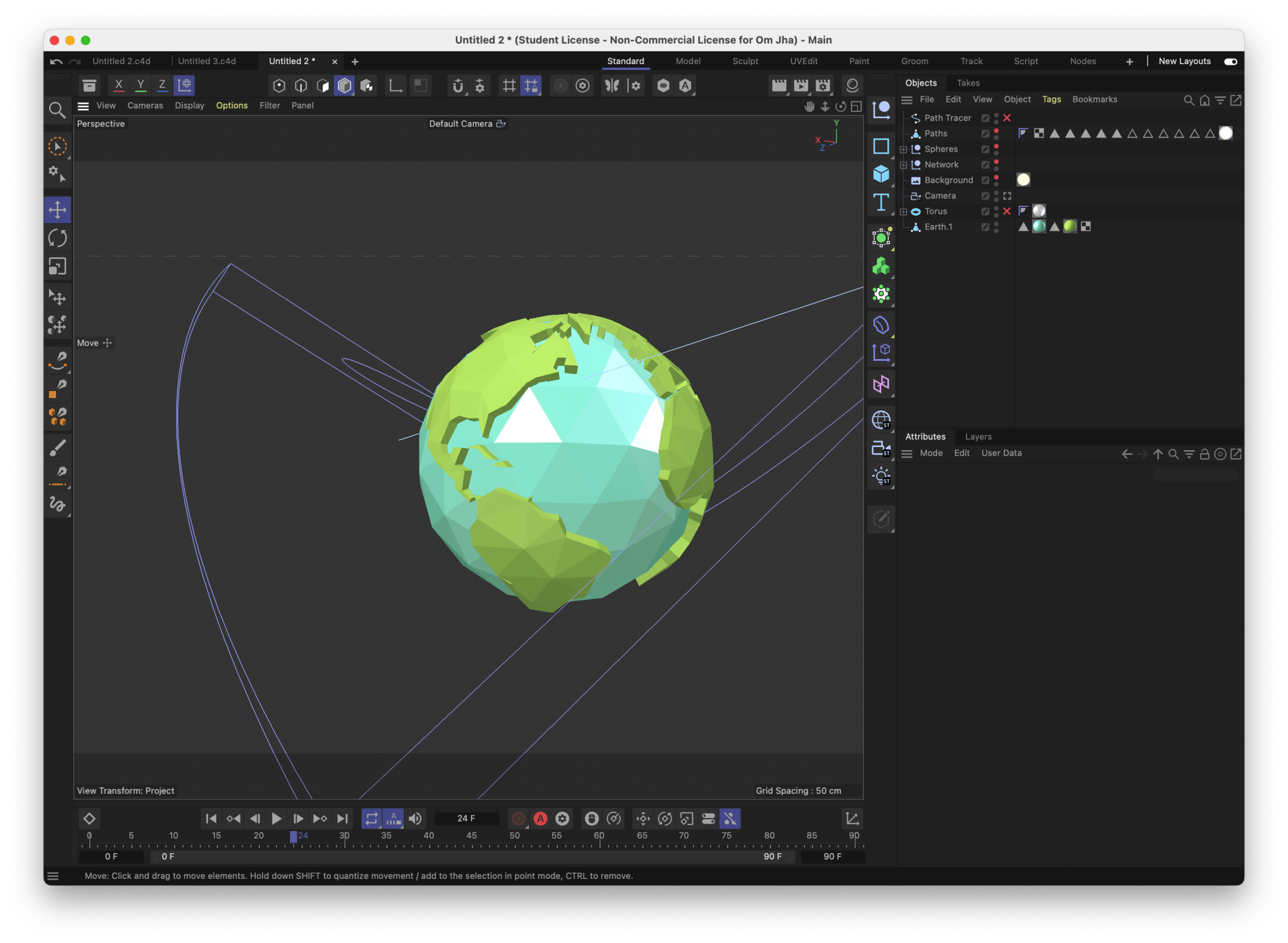Open the viewport Cameras menu
The height and width of the screenshot is (943, 1288).
pos(145,106)
